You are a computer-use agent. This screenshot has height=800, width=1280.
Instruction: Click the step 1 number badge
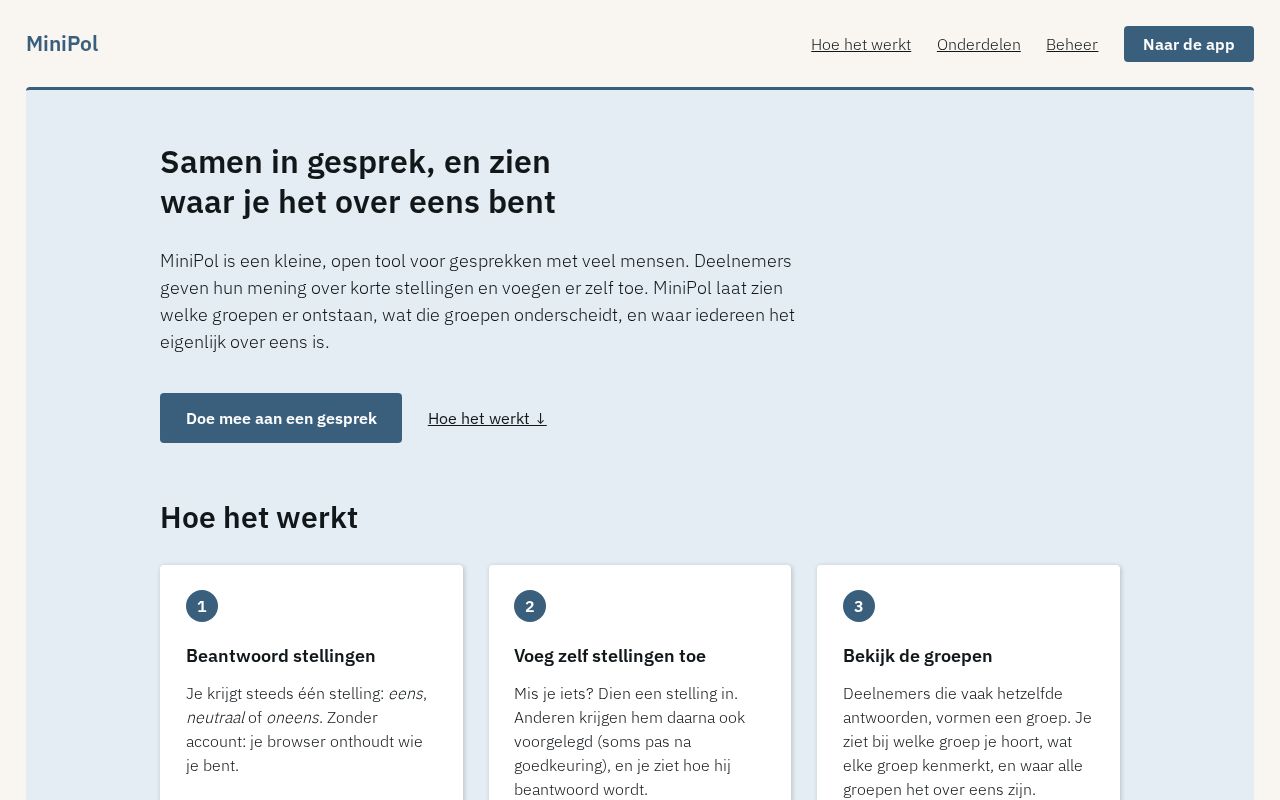click(202, 606)
